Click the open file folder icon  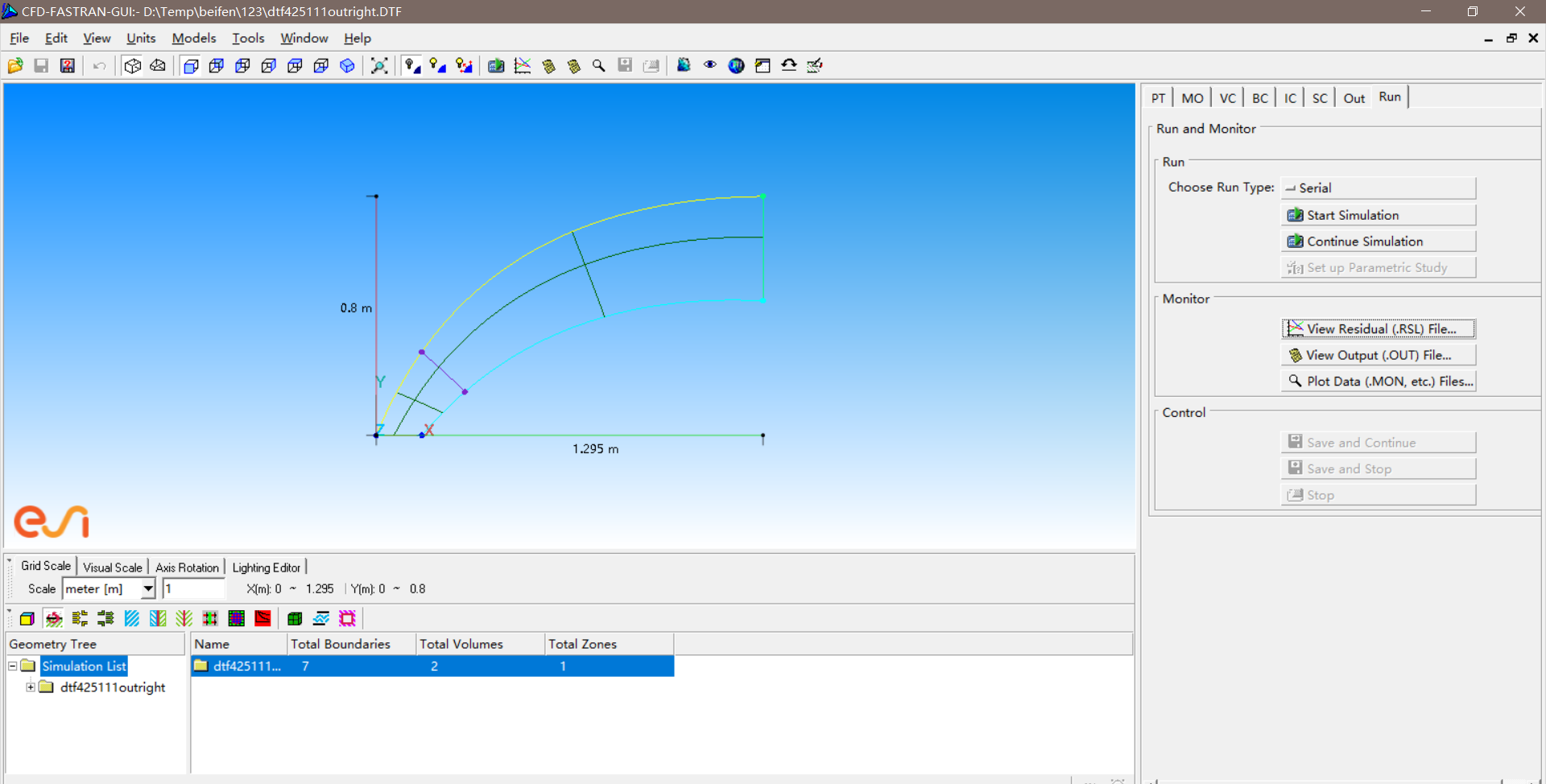point(15,66)
